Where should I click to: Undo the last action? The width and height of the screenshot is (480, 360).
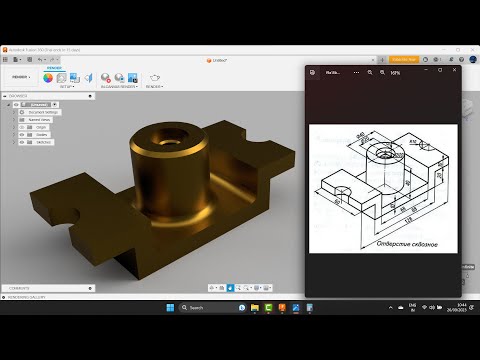click(x=41, y=60)
